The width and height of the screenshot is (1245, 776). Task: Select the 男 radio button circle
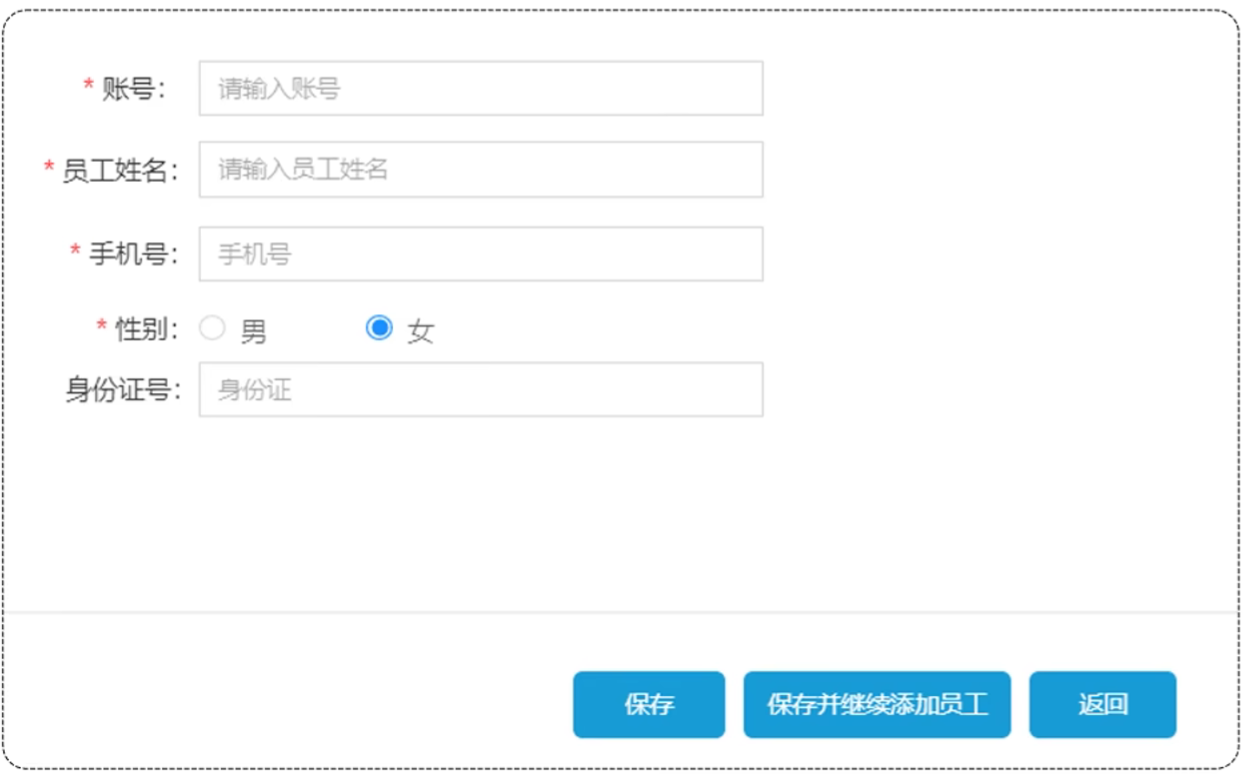tap(212, 329)
